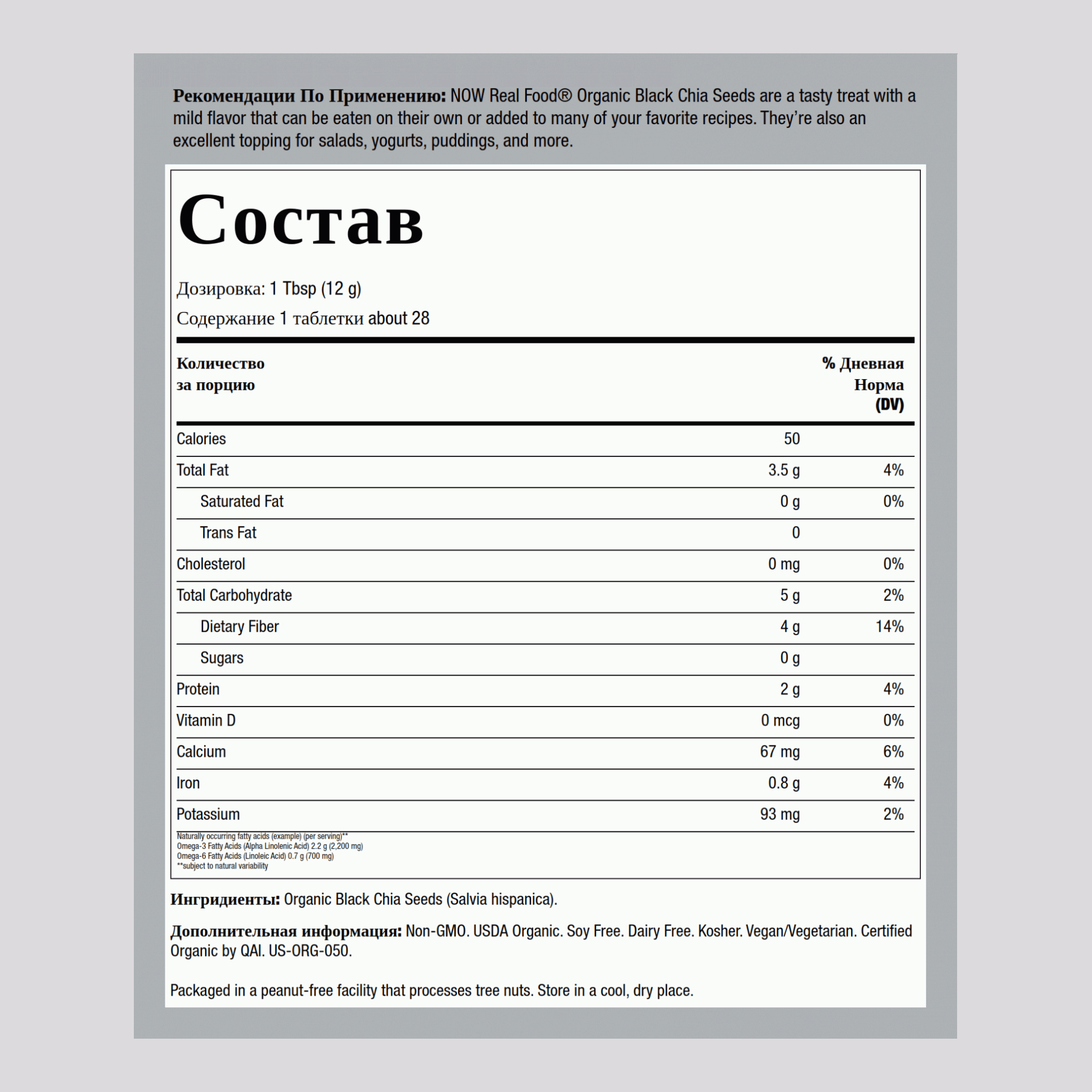Click the Cholesterol amount '0 mg'

pos(784,564)
